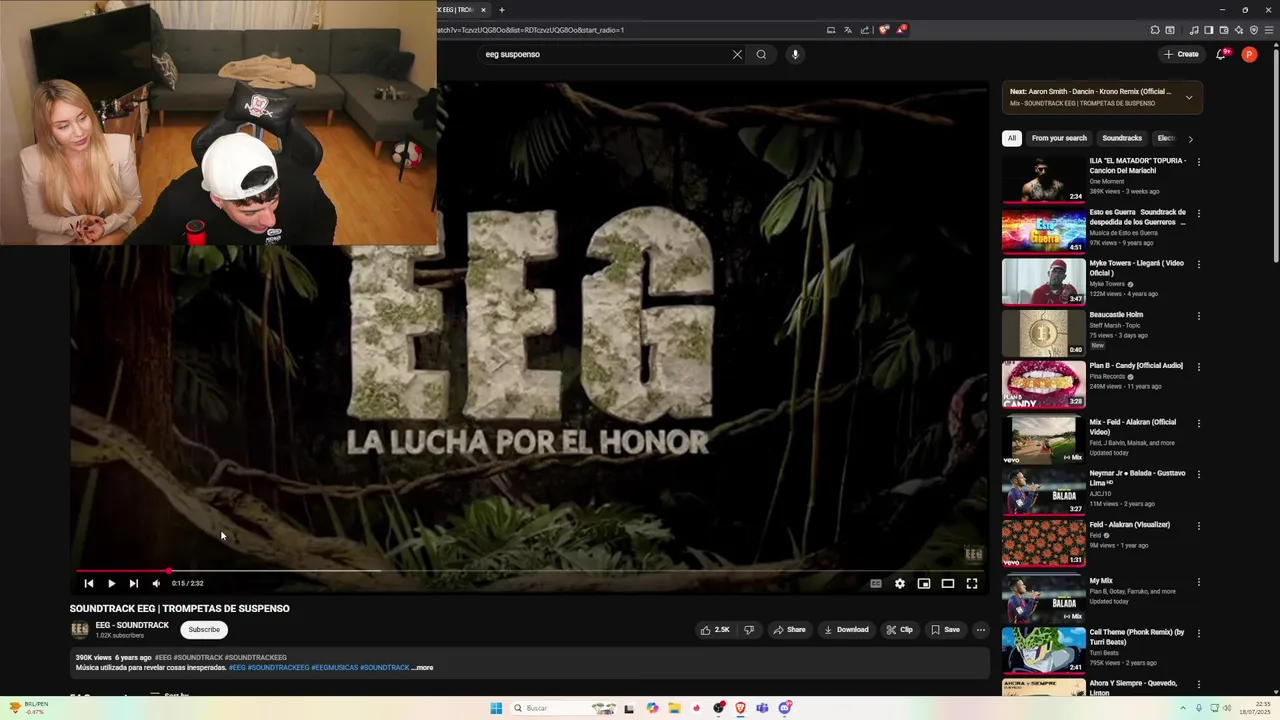Open the #SOUNDTRACKEEG hashtag in description text
The width and height of the screenshot is (1280, 720).
[x=279, y=668]
